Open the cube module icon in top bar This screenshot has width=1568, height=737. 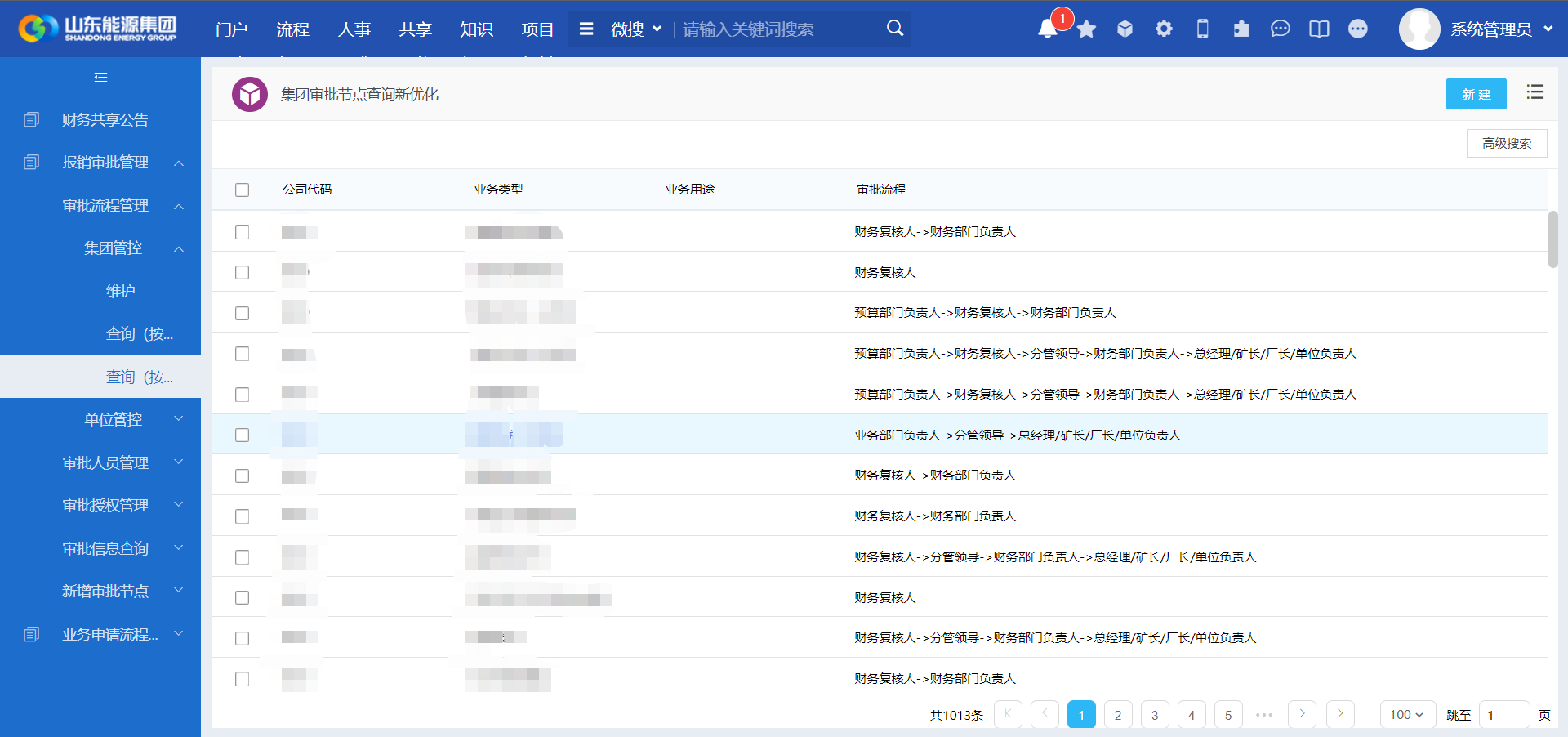(1125, 29)
